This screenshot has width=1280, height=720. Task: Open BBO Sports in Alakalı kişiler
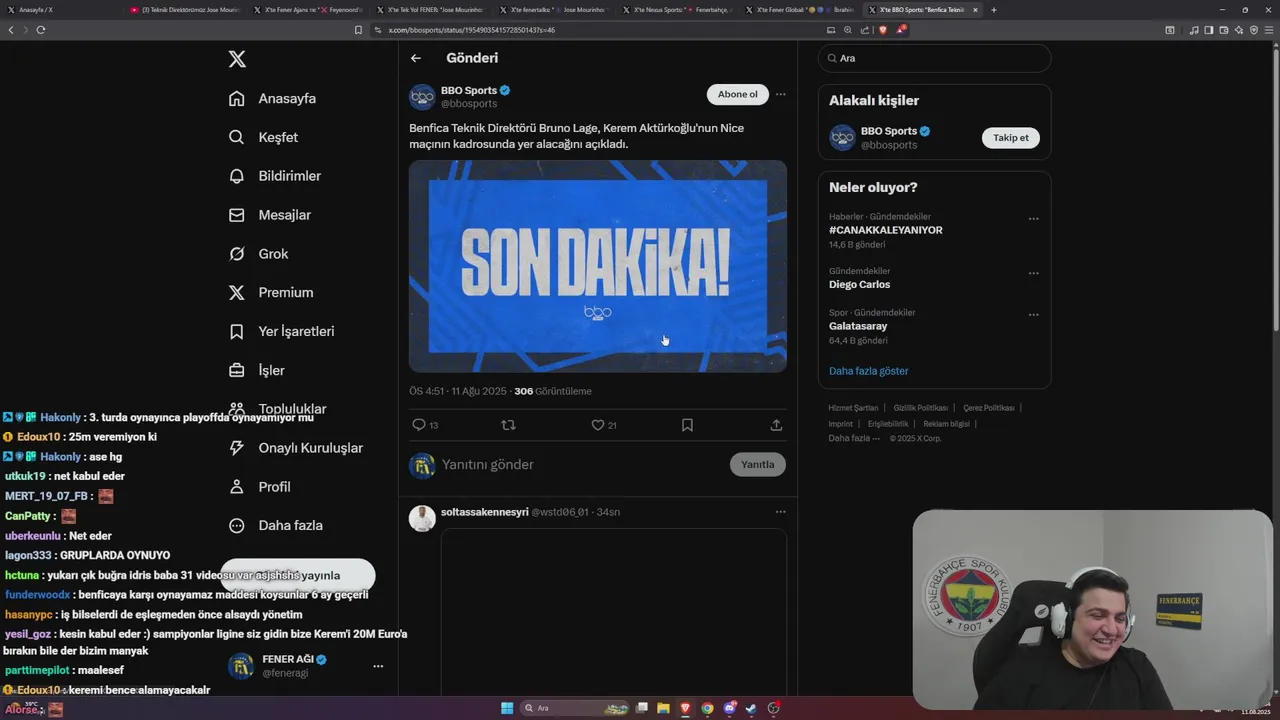889,131
